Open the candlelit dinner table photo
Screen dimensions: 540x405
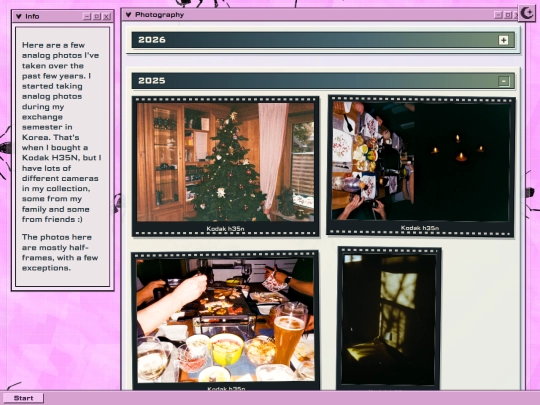(420, 161)
